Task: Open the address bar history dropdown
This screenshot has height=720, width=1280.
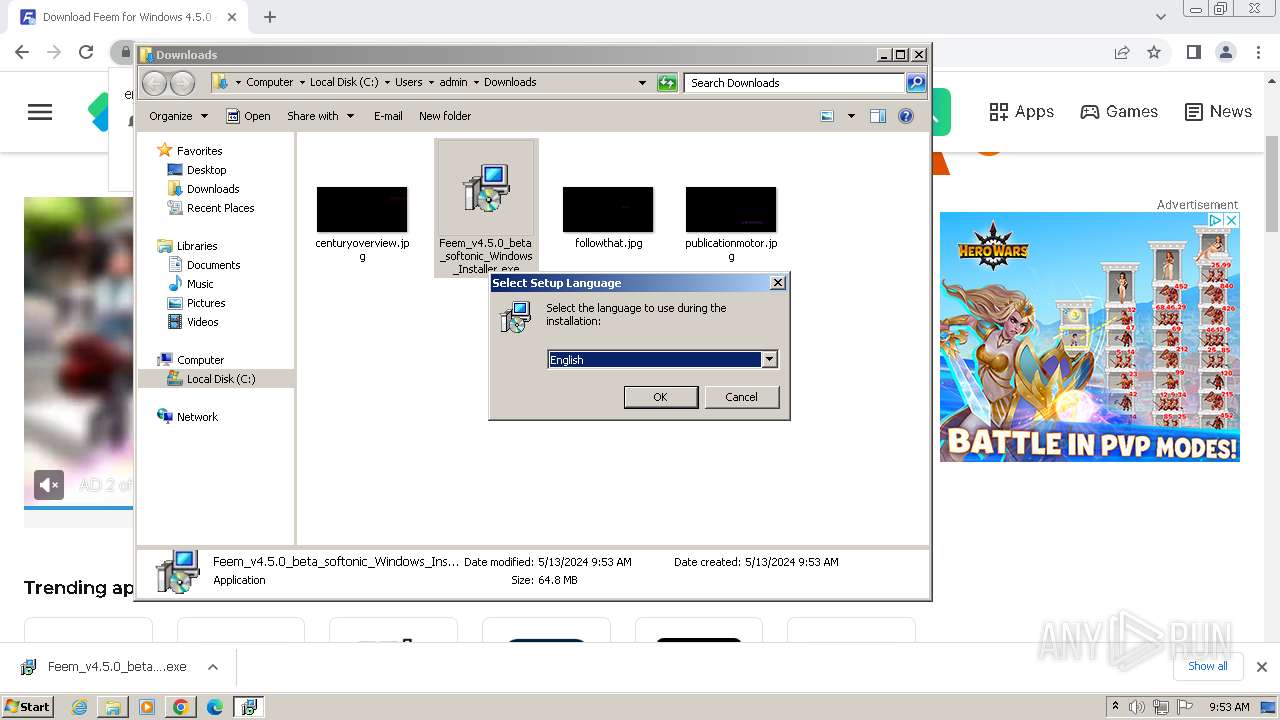Action: tap(642, 83)
